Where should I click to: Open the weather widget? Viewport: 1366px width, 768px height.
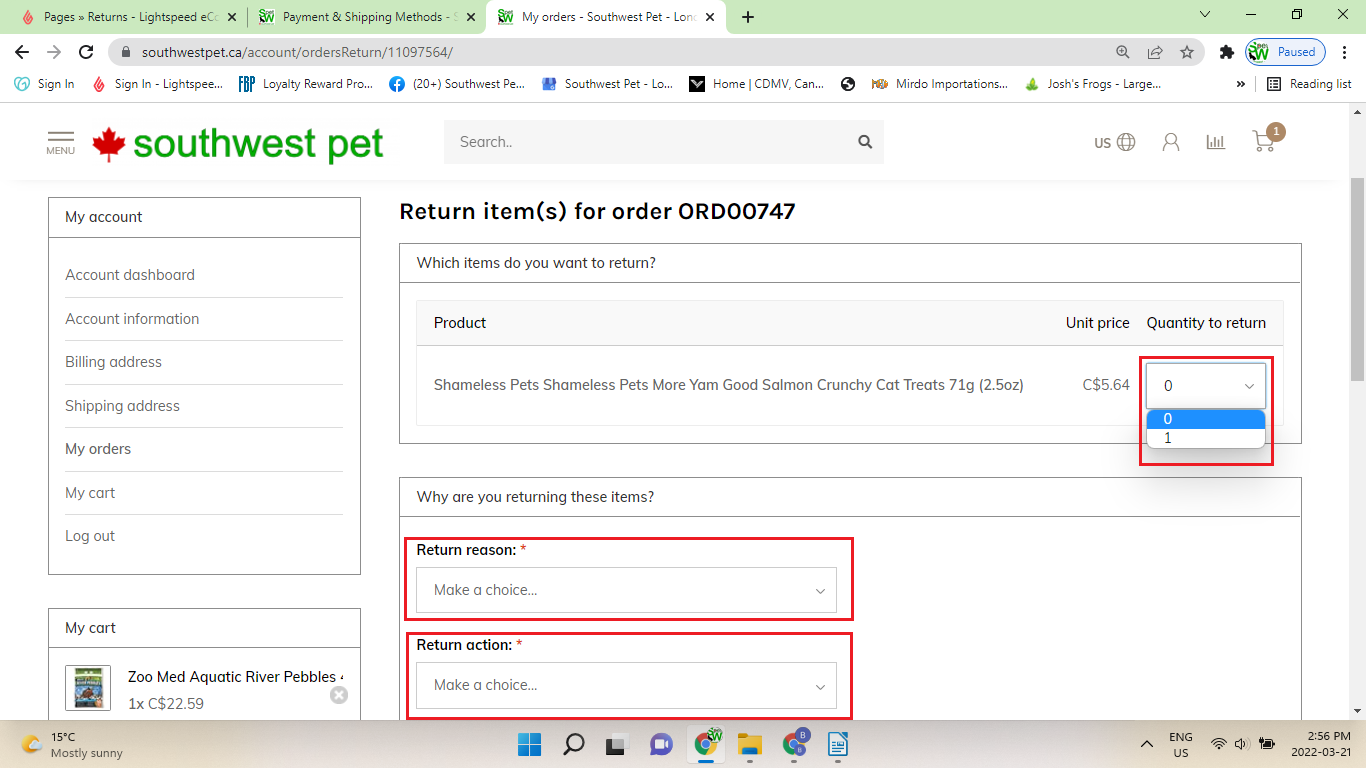[x=72, y=744]
